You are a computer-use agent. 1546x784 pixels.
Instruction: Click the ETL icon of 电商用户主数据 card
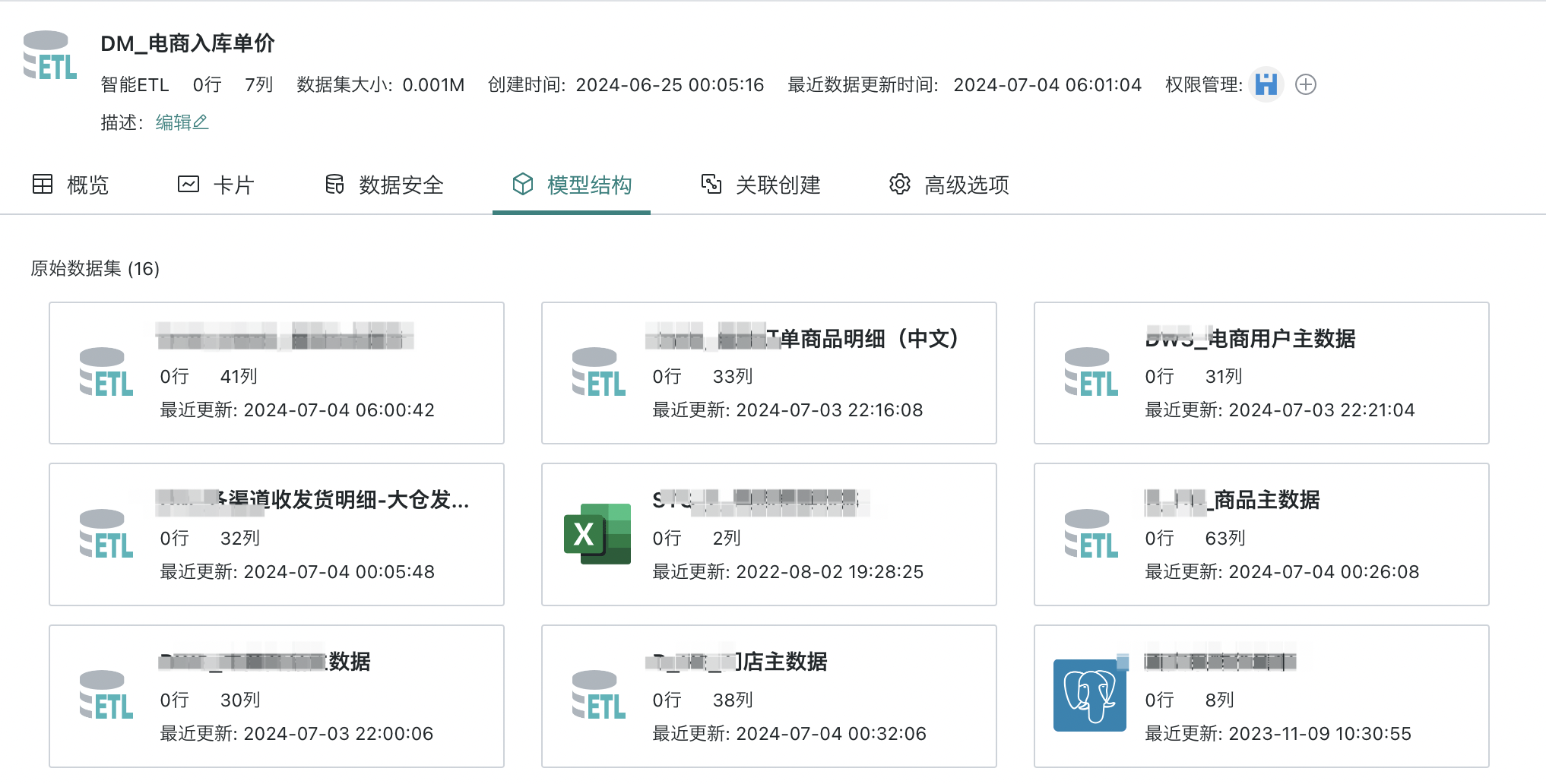tap(1091, 373)
